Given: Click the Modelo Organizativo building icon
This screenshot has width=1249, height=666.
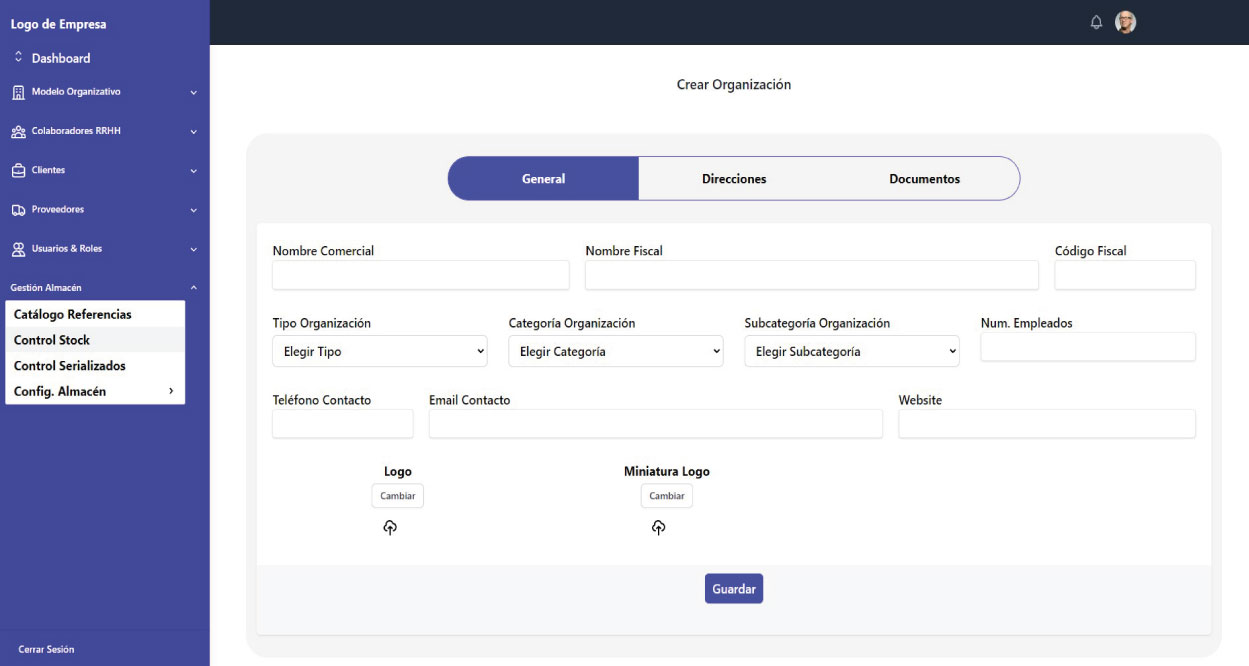Looking at the screenshot, I should point(18,92).
